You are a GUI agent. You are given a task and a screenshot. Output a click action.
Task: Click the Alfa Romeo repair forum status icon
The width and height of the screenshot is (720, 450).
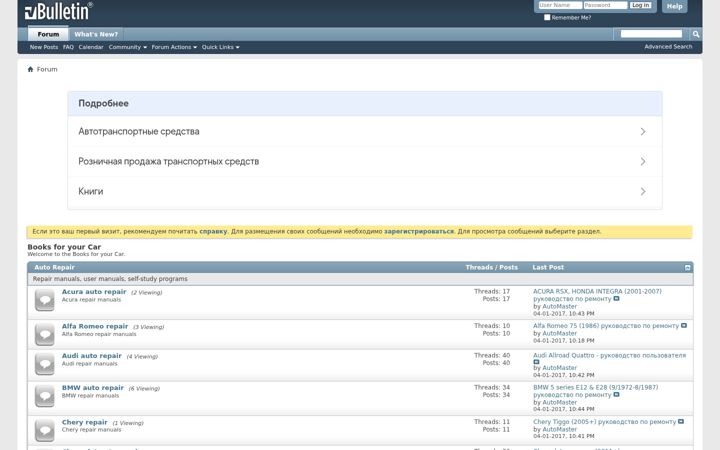point(45,335)
